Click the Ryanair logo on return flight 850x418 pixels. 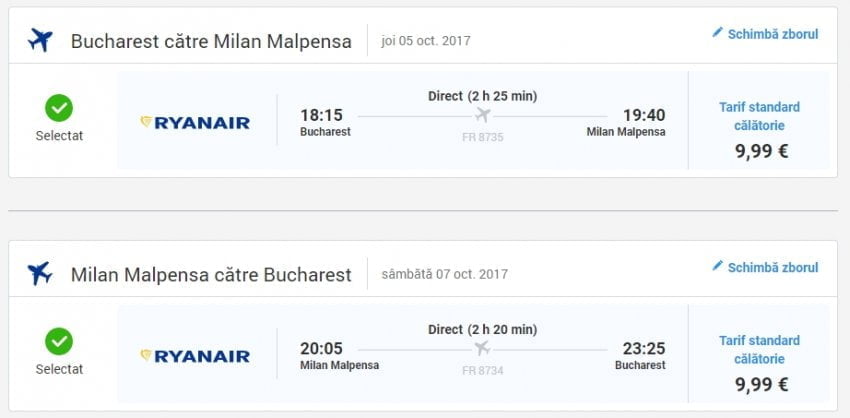click(195, 356)
